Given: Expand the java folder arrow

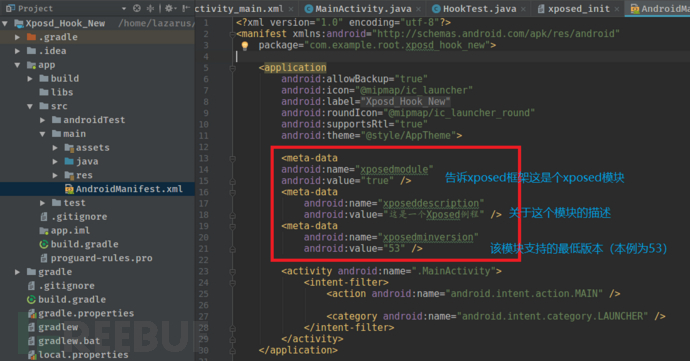Looking at the screenshot, I should [55, 162].
